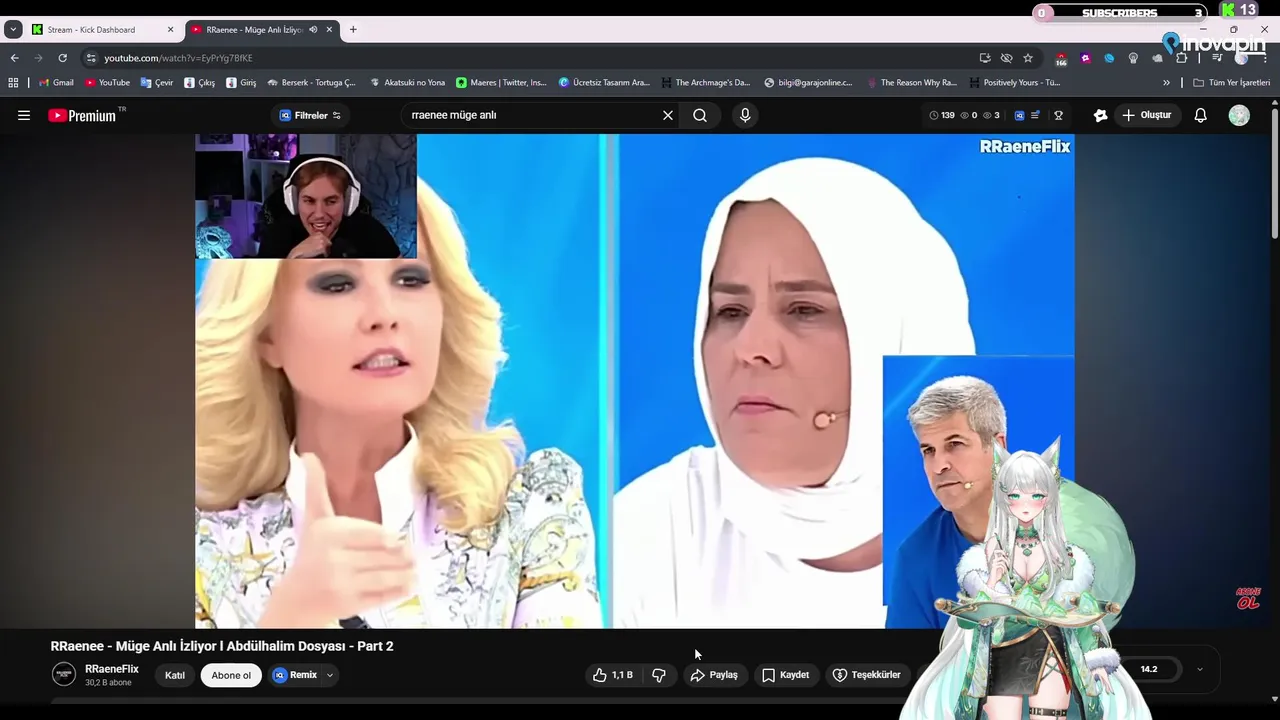Expand the tab search dropdown arrow
Image resolution: width=1280 pixels, height=720 pixels.
click(x=13, y=30)
